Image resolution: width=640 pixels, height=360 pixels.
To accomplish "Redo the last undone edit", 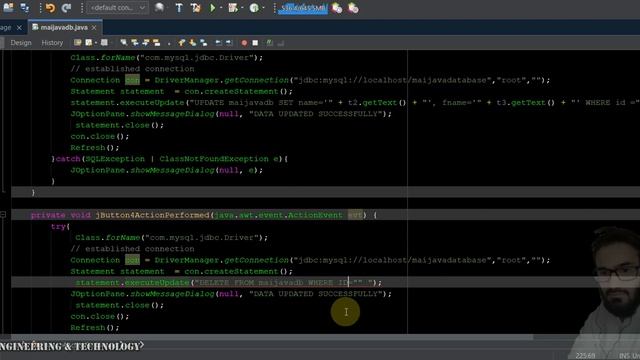I will [x=66, y=8].
